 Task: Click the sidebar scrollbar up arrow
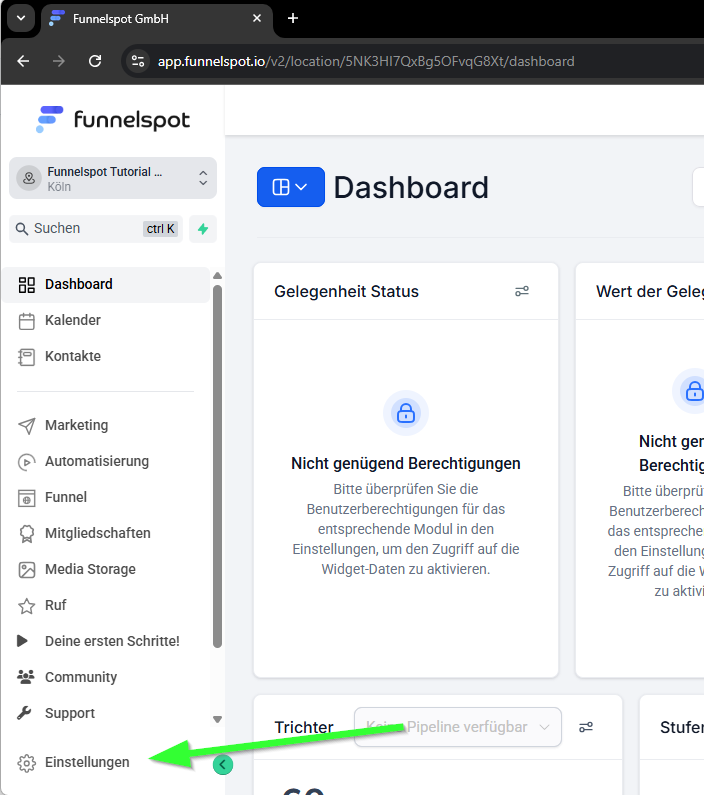pos(217,276)
